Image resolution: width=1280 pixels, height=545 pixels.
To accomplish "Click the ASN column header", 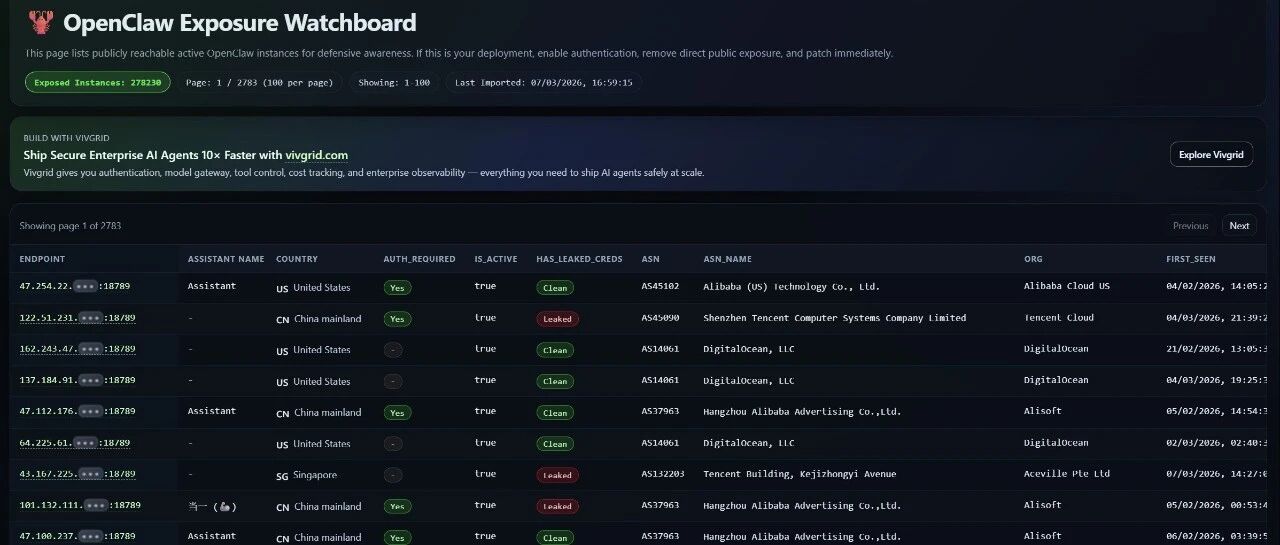I will [651, 259].
